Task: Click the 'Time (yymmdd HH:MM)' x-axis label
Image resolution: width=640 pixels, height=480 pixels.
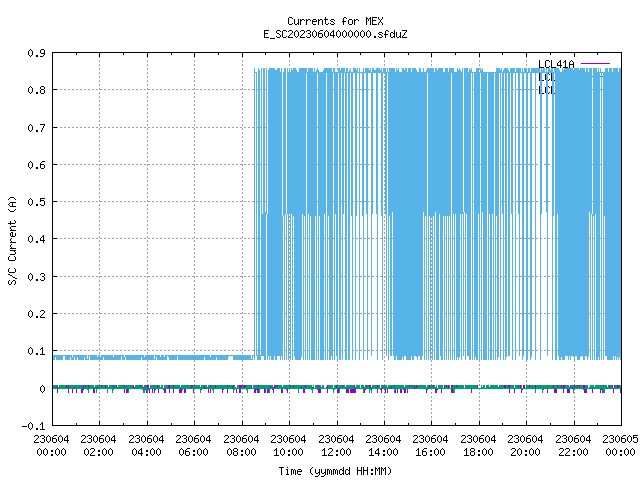Action: (335, 471)
